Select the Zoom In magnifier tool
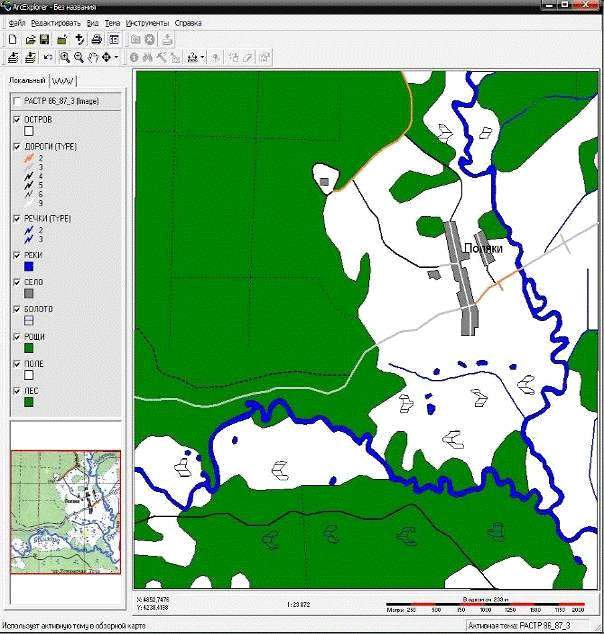The height and width of the screenshot is (634, 604). pyautogui.click(x=62, y=57)
